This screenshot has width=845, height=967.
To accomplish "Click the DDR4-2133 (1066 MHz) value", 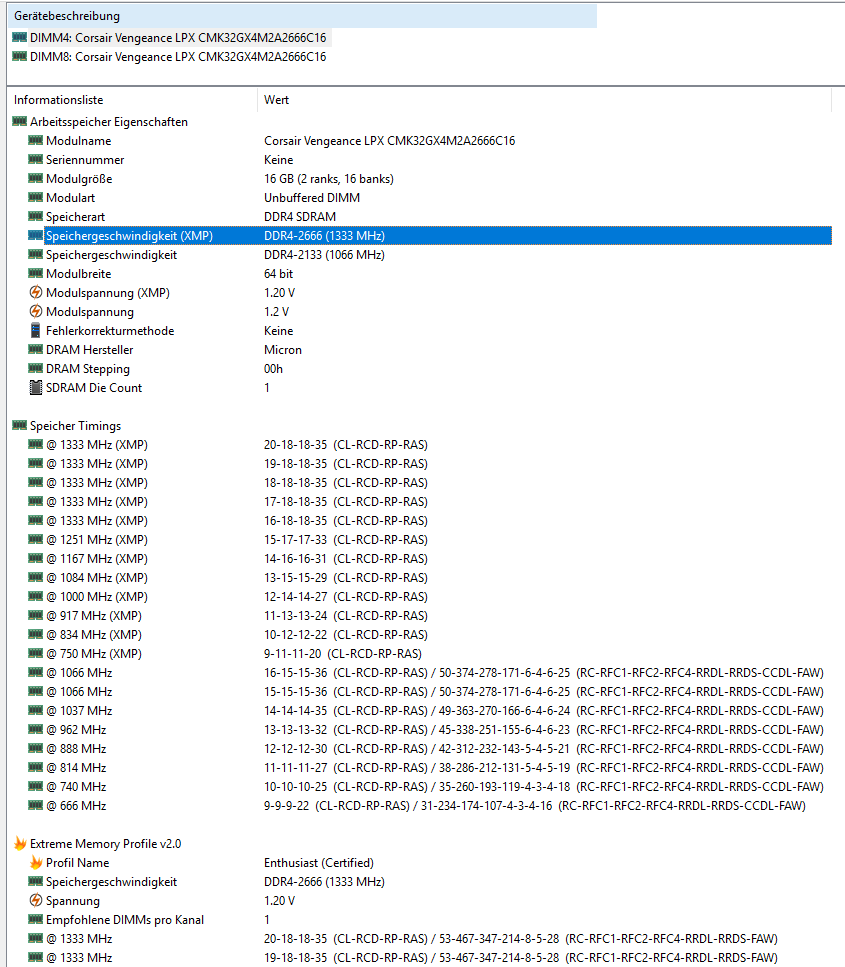I will tap(324, 255).
